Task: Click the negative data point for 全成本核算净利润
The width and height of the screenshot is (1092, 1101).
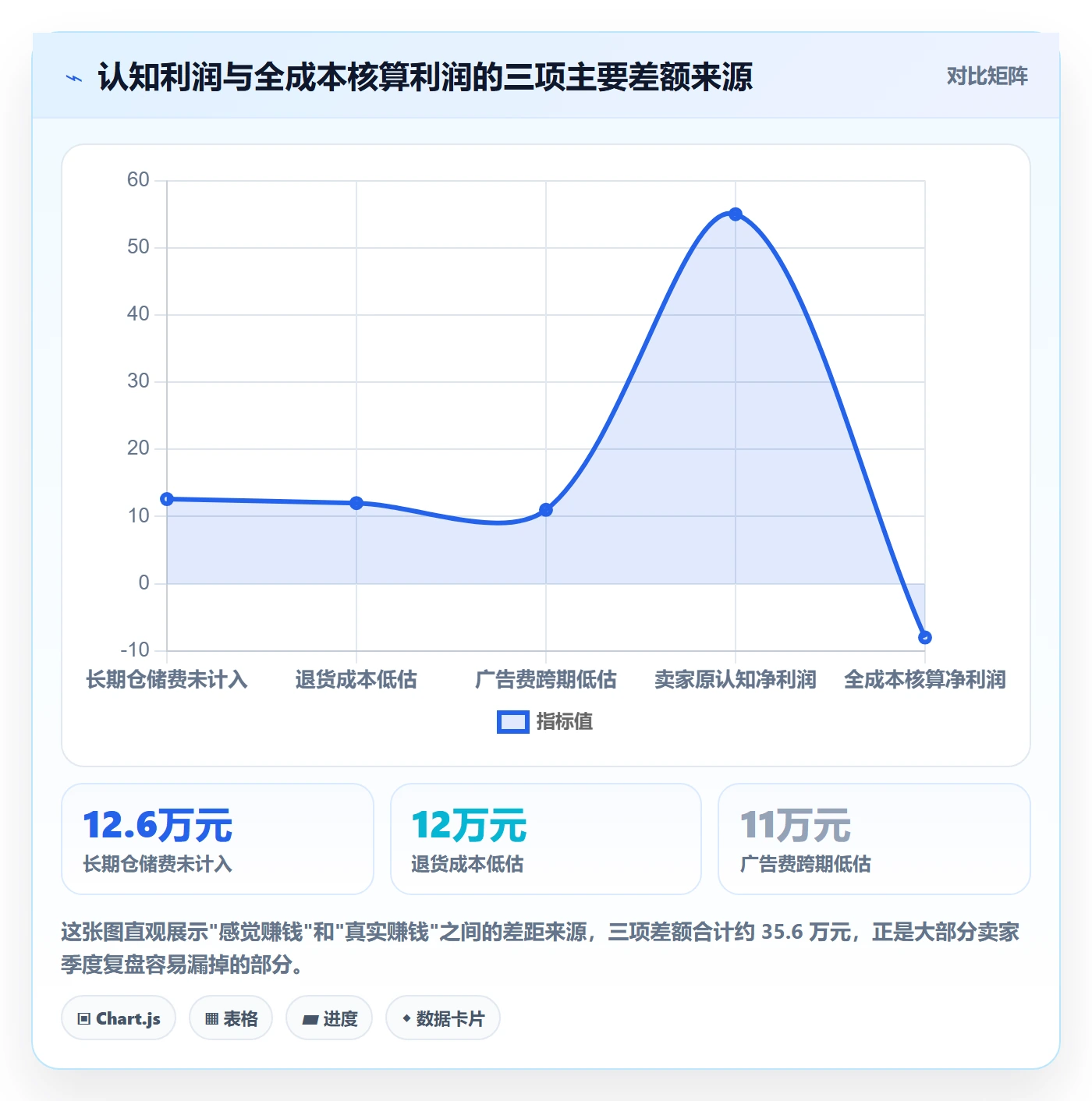Action: tap(925, 637)
